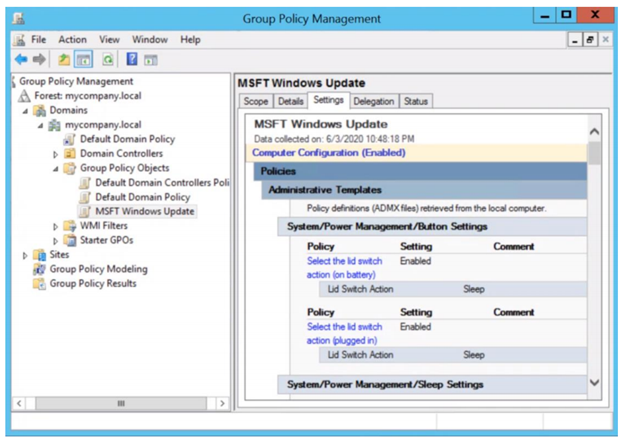The height and width of the screenshot is (441, 624).
Task: Click the Back arrow toolbar icon
Action: 21,60
